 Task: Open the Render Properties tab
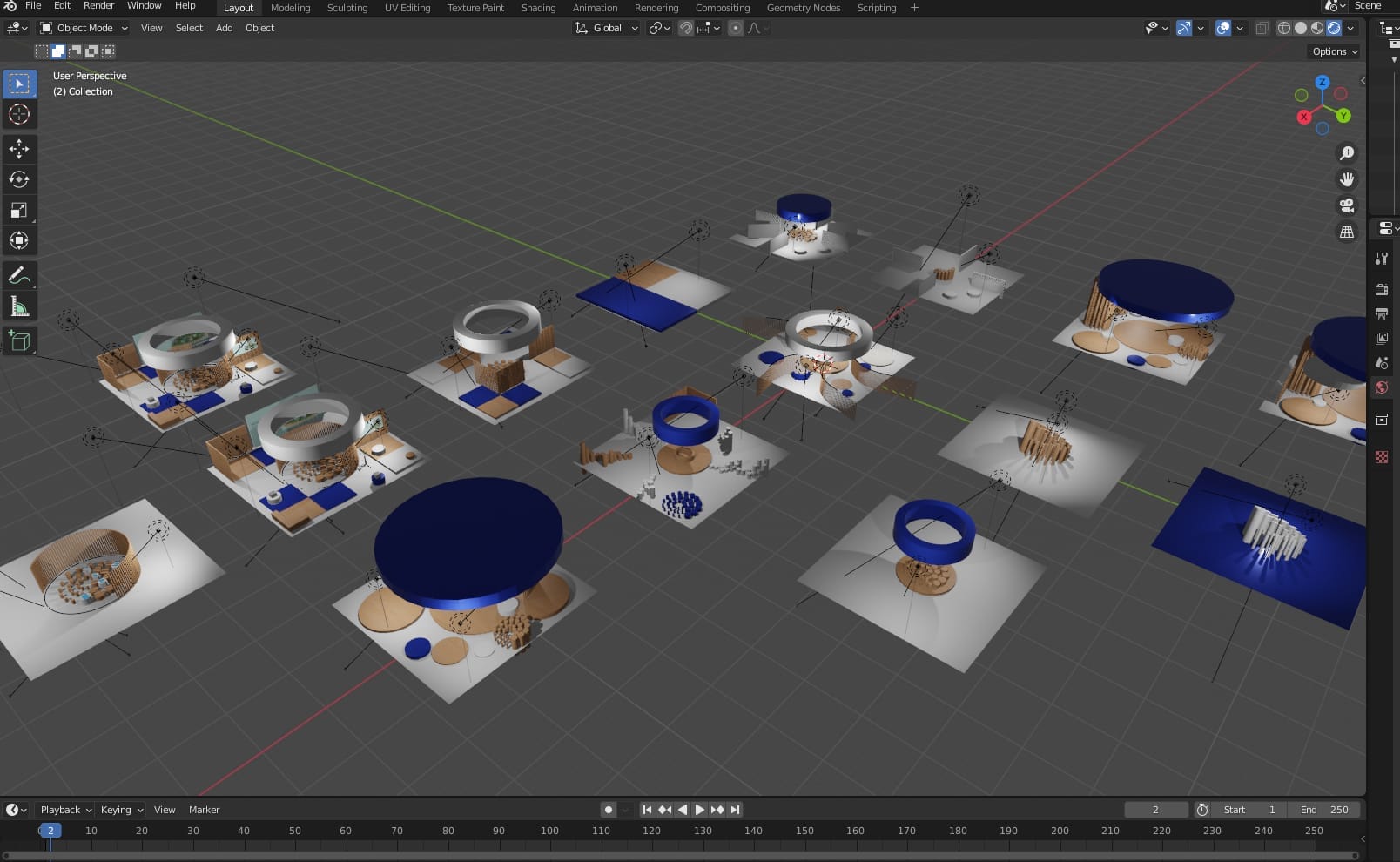1381,289
